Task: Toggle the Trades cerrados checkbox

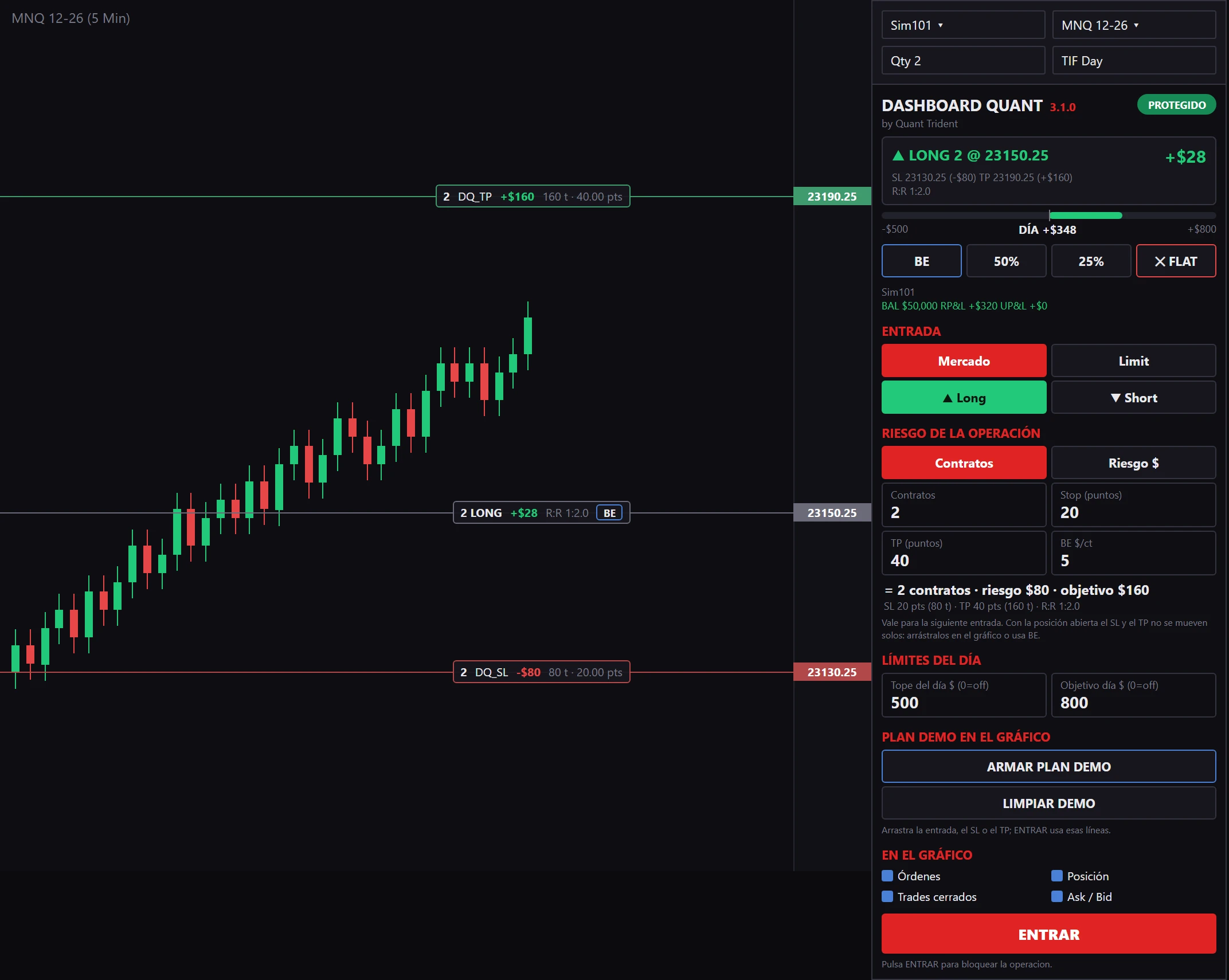Action: 887,896
